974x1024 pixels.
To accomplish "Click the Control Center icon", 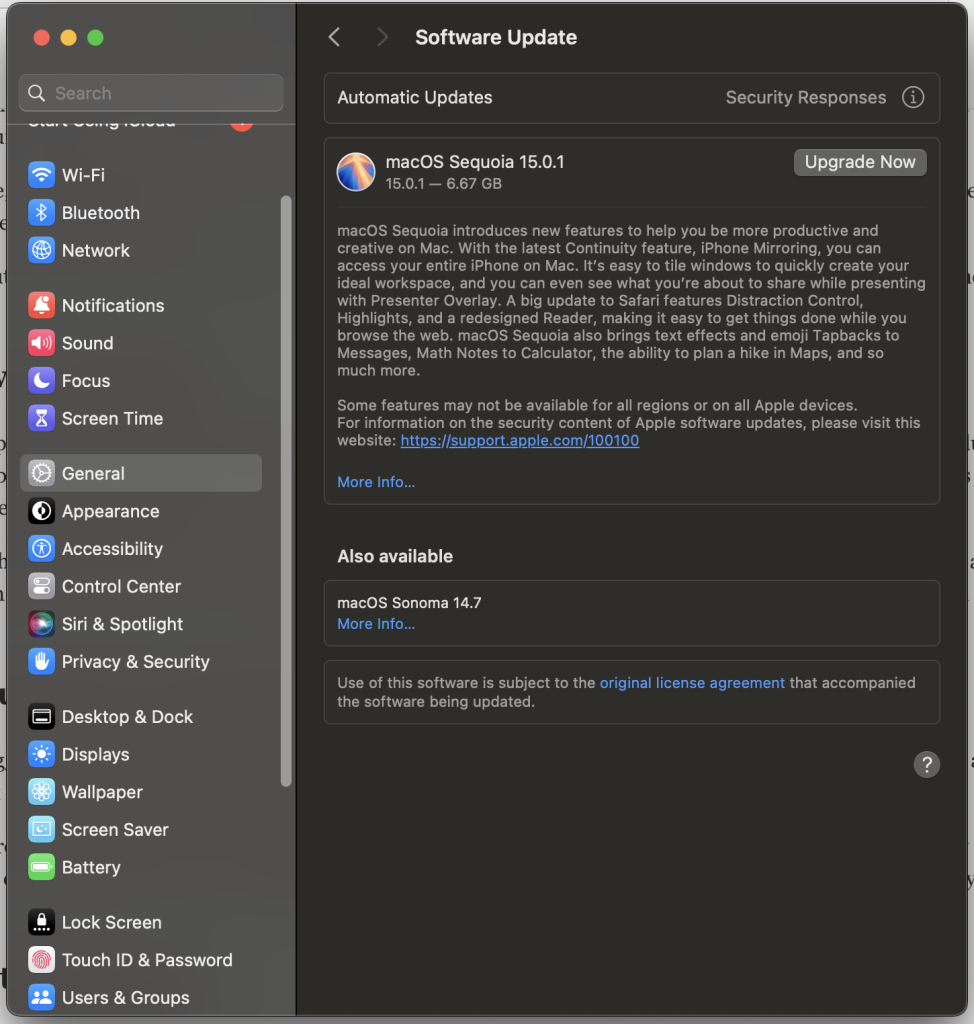I will point(41,586).
